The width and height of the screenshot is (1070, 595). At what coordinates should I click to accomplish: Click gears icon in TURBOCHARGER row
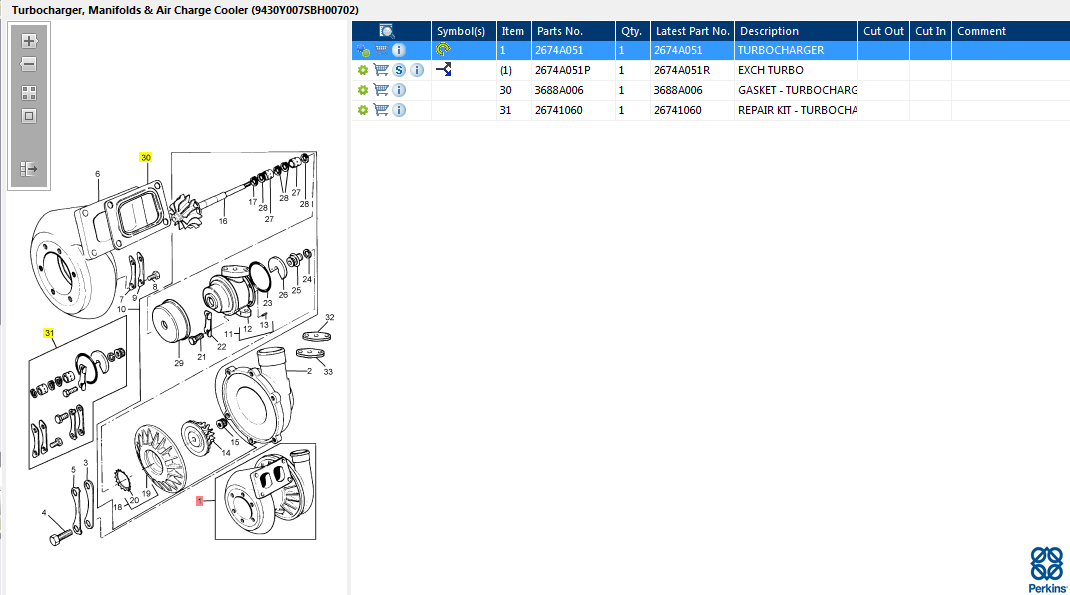click(363, 50)
